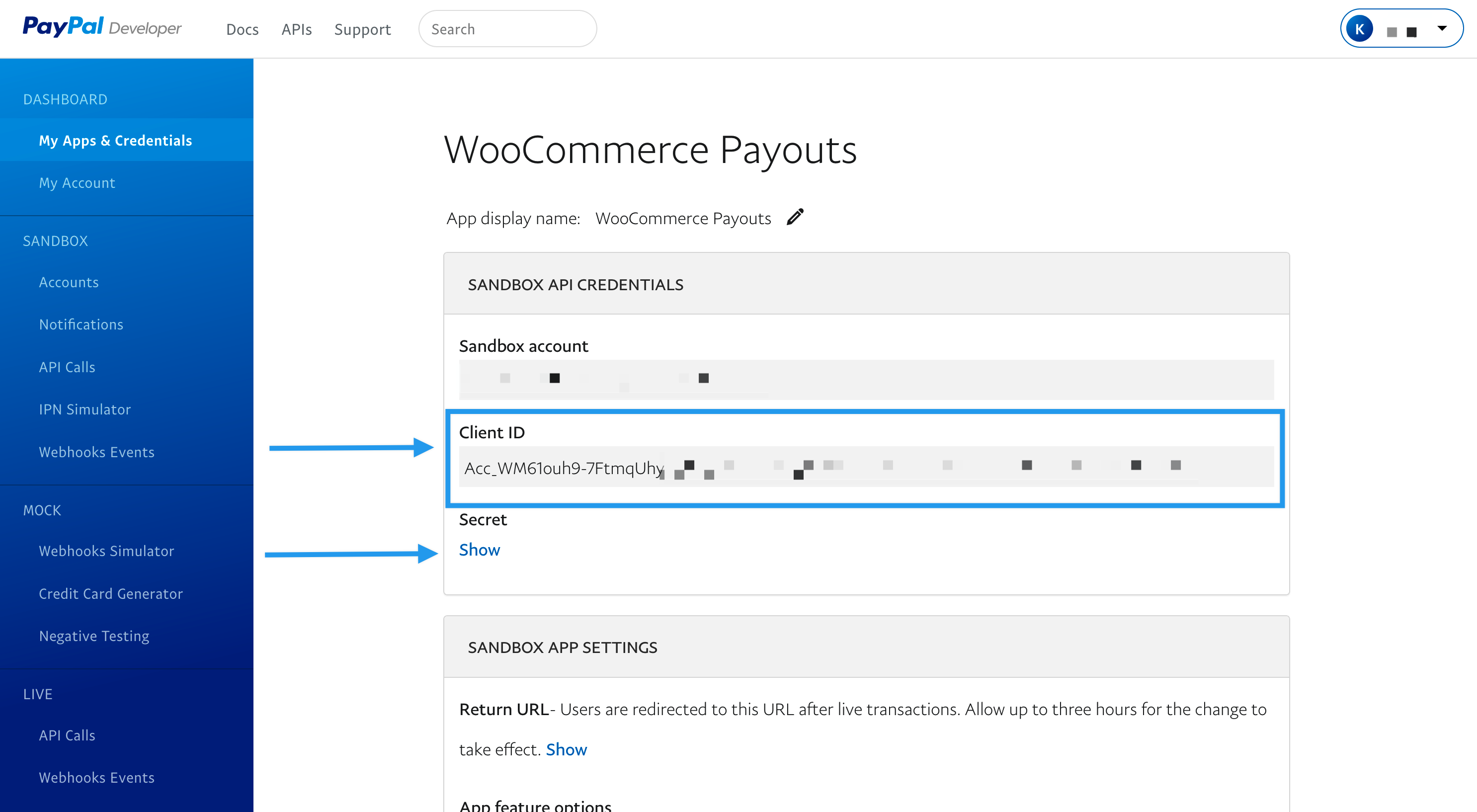The width and height of the screenshot is (1477, 812).
Task: Open the Docs menu
Action: point(242,29)
